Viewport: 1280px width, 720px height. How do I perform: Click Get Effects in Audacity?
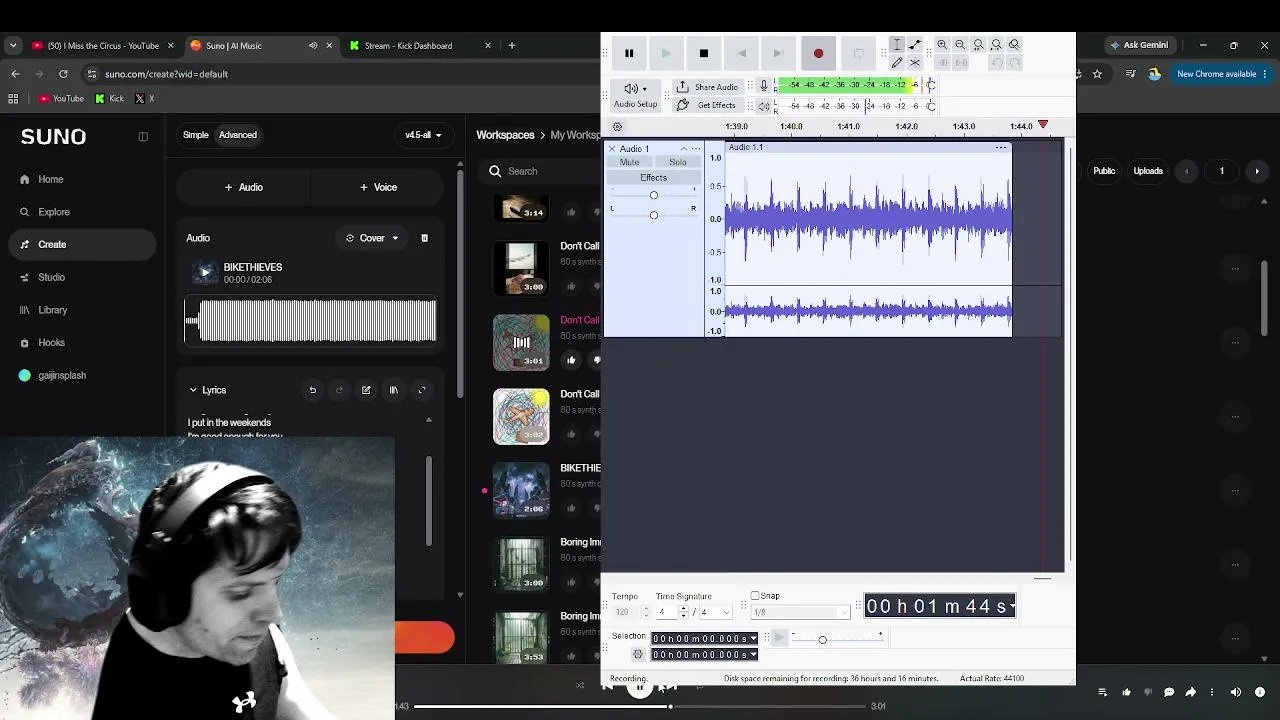[707, 105]
